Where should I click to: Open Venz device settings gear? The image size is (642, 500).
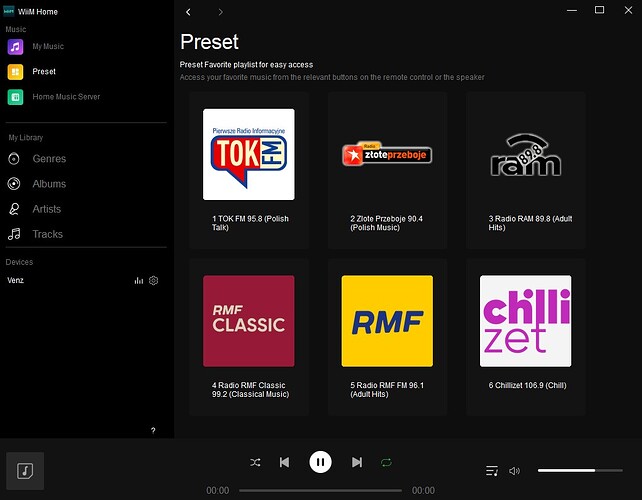pyautogui.click(x=154, y=281)
